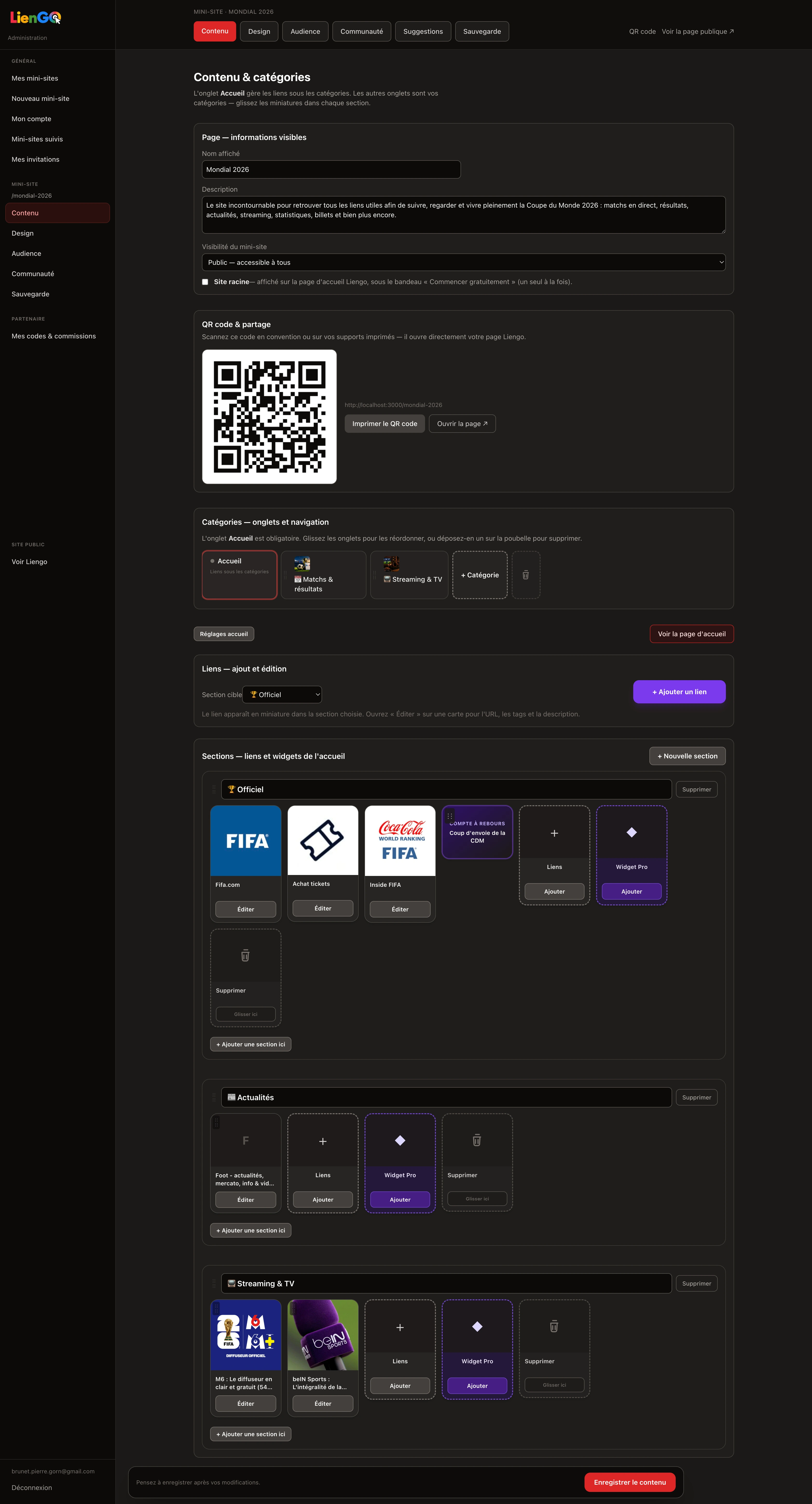
Task: Click drag handle on Foot actualités card
Action: (216, 1122)
